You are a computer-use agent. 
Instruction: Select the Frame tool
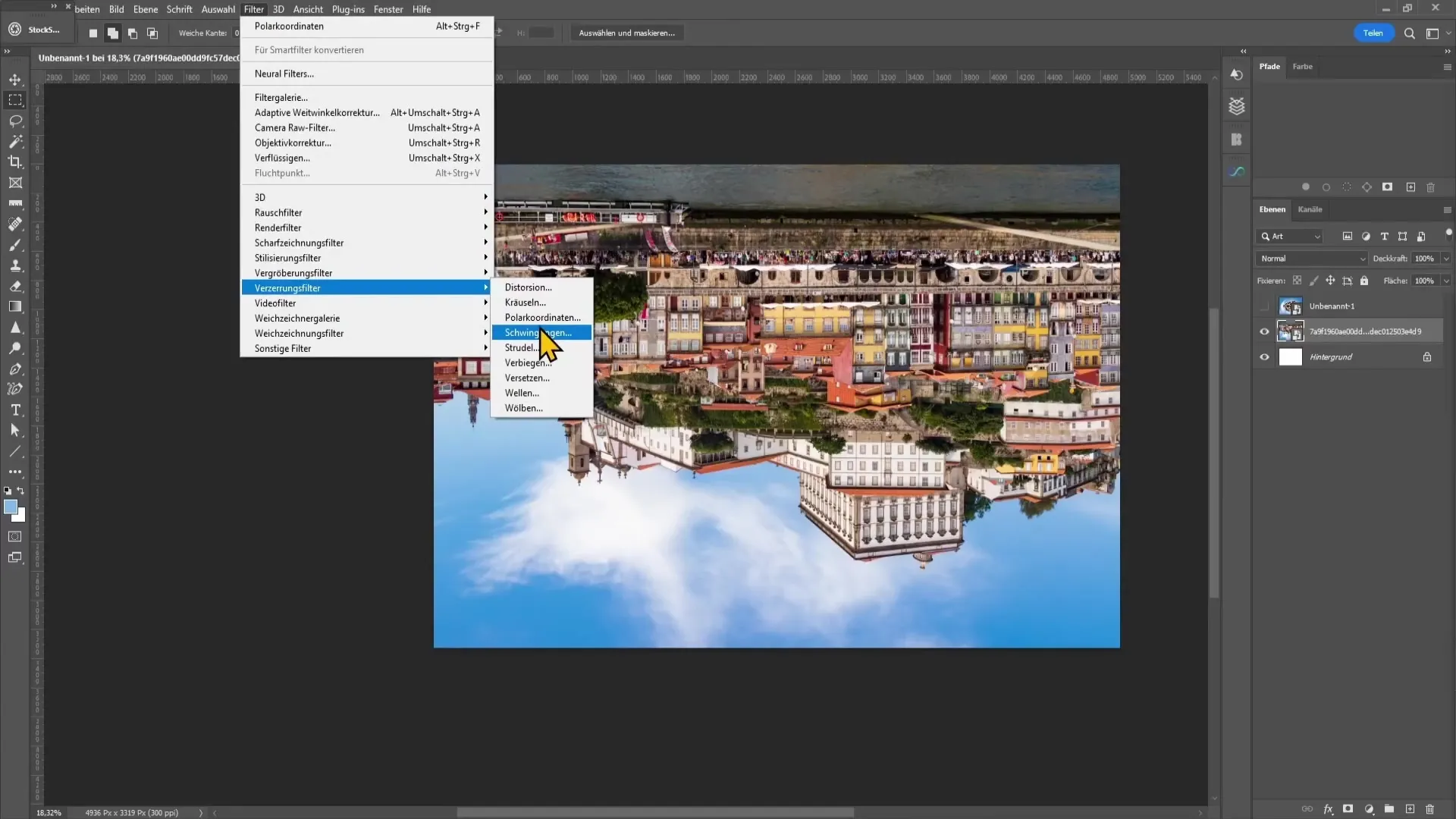coord(15,183)
